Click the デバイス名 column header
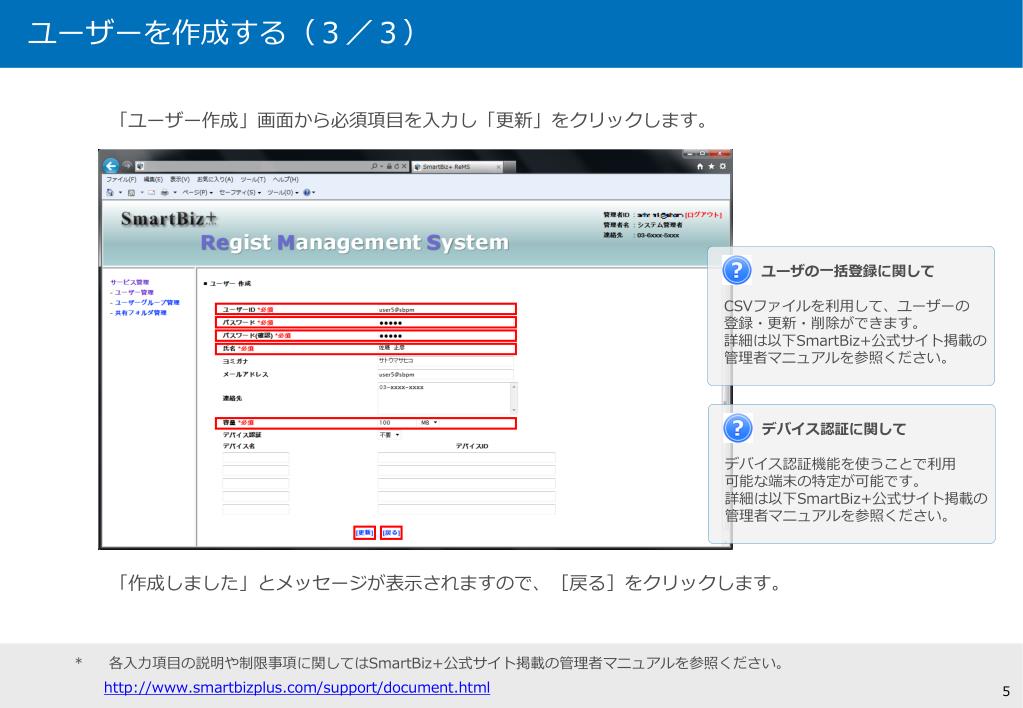 pyautogui.click(x=239, y=446)
